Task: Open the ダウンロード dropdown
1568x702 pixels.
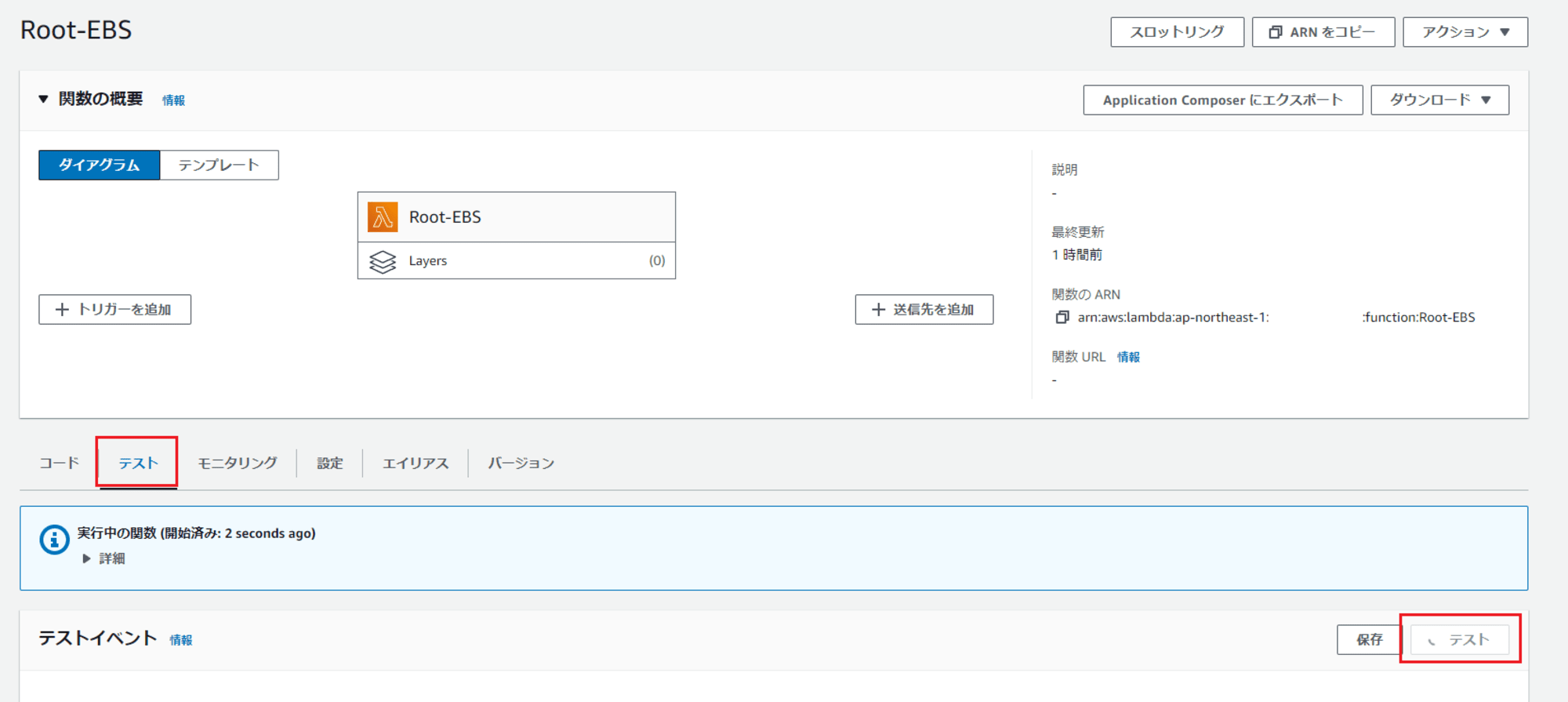Action: [1439, 100]
